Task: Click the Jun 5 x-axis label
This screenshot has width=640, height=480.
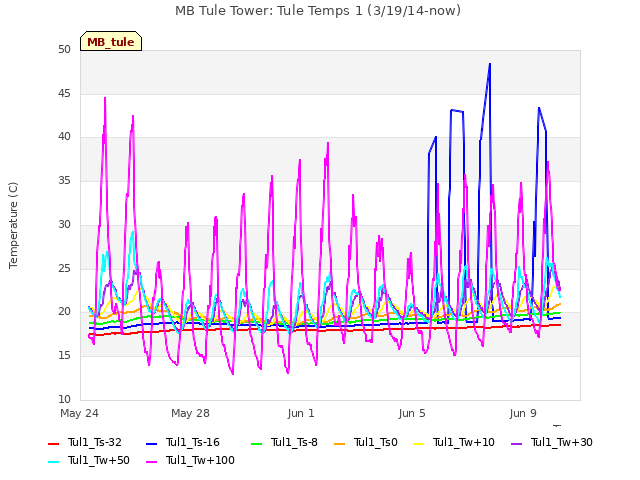Action: pyautogui.click(x=412, y=413)
